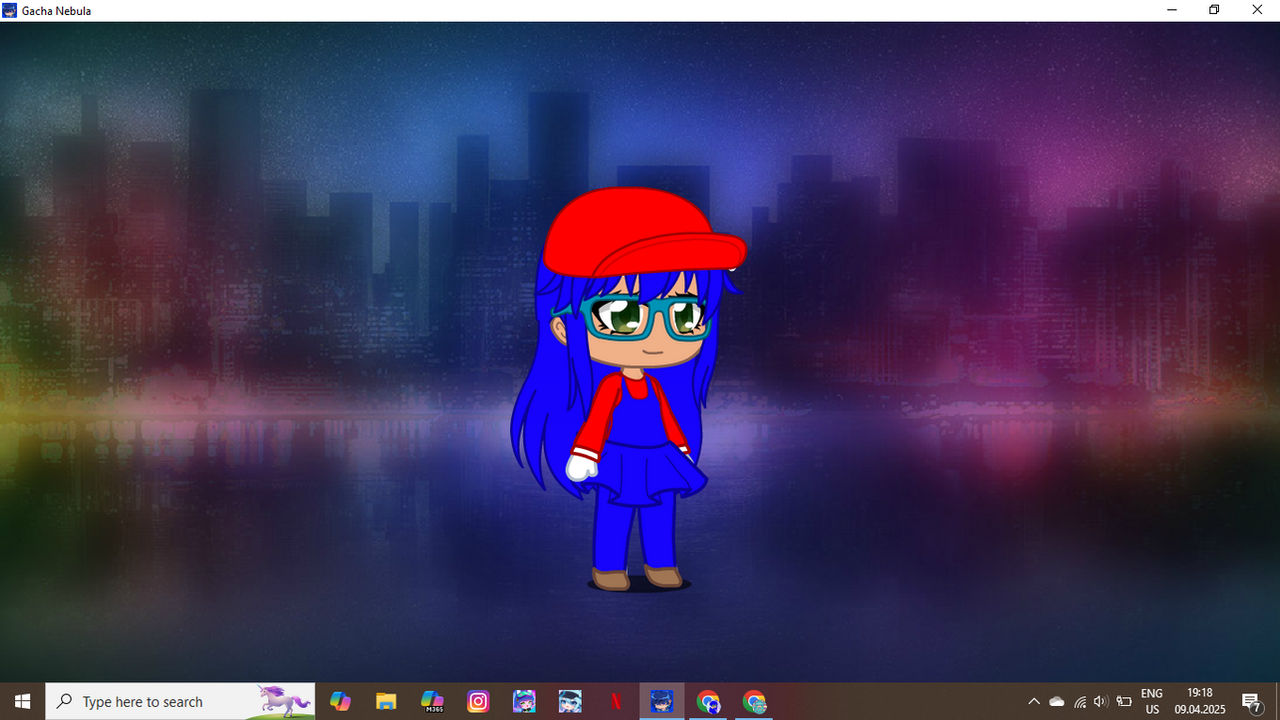Expand the hidden system tray icons chevron
Viewport: 1280px width, 720px height.
[x=1034, y=702]
